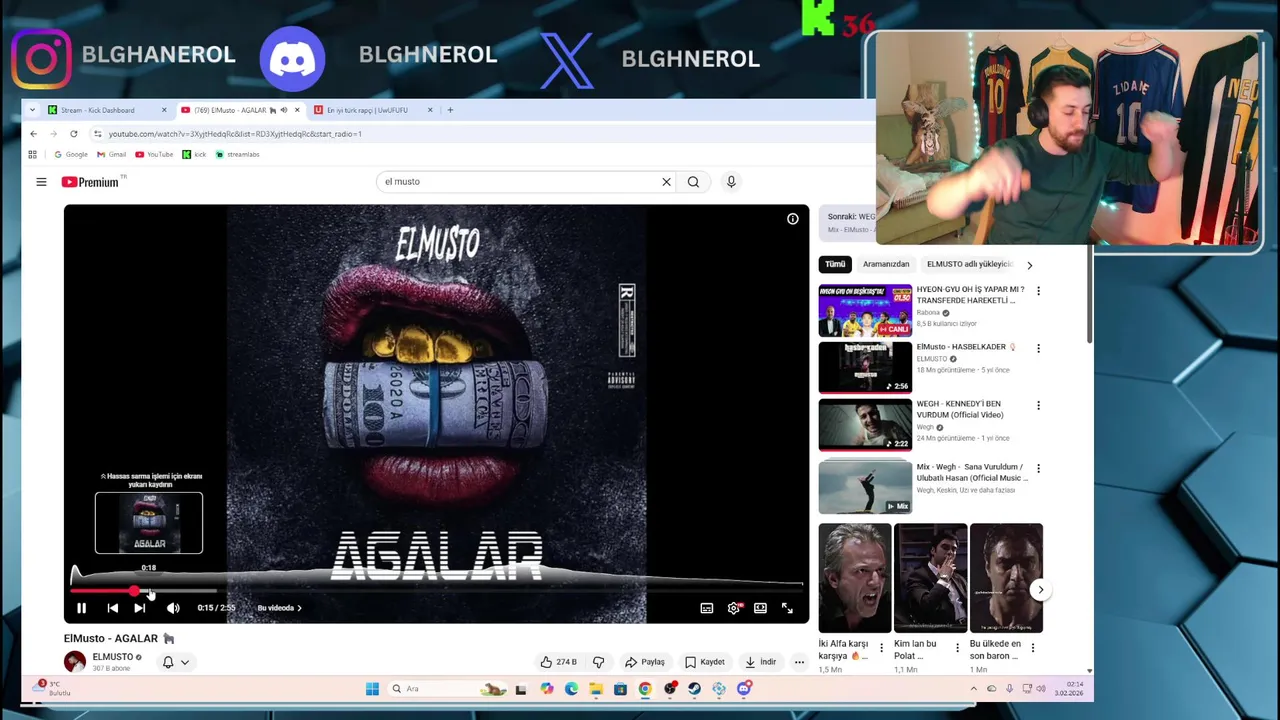Open tab search dropdown arrow
The image size is (1280, 720).
click(x=33, y=110)
